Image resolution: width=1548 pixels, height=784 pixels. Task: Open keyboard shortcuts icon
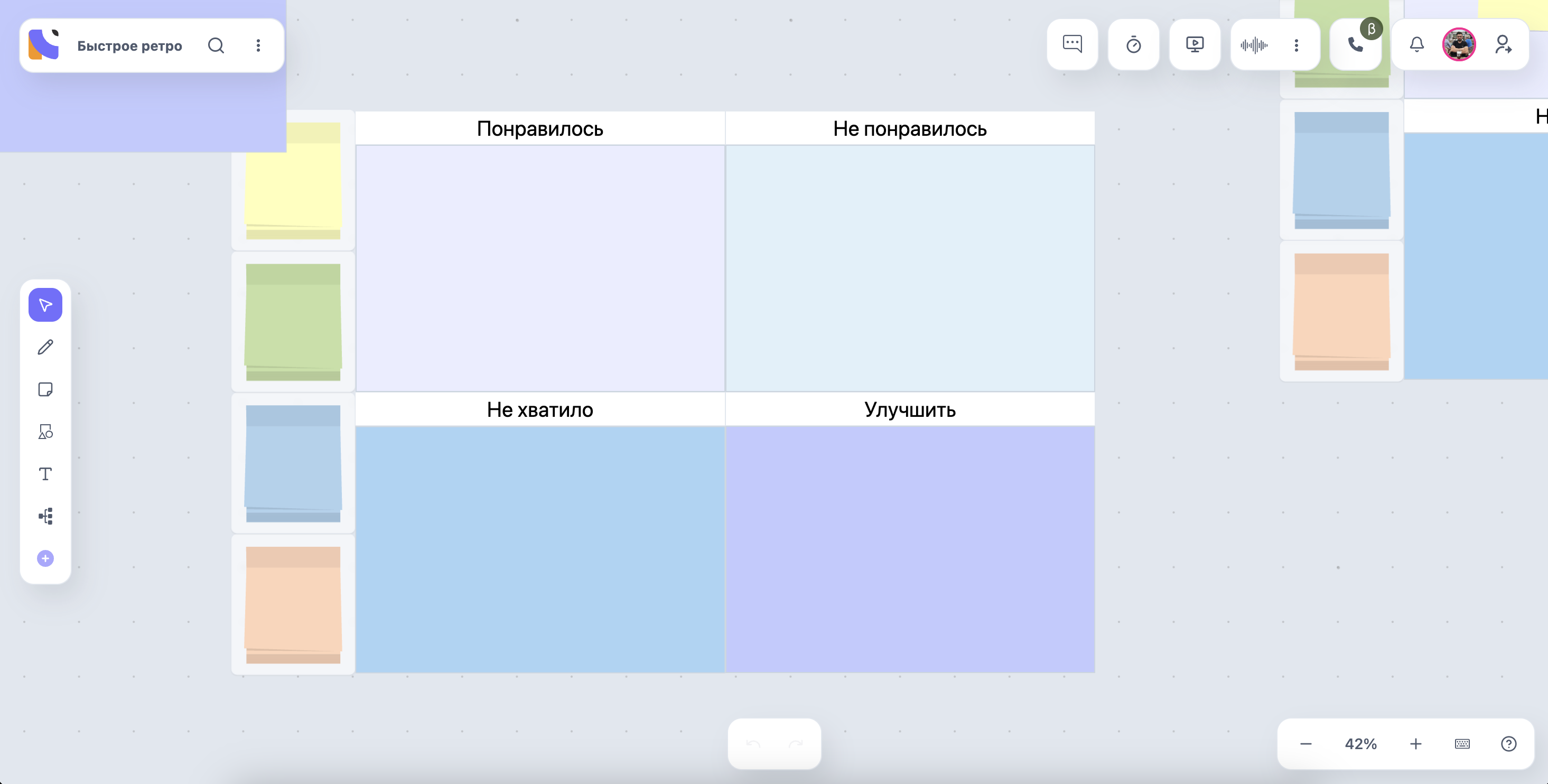pyautogui.click(x=1462, y=744)
